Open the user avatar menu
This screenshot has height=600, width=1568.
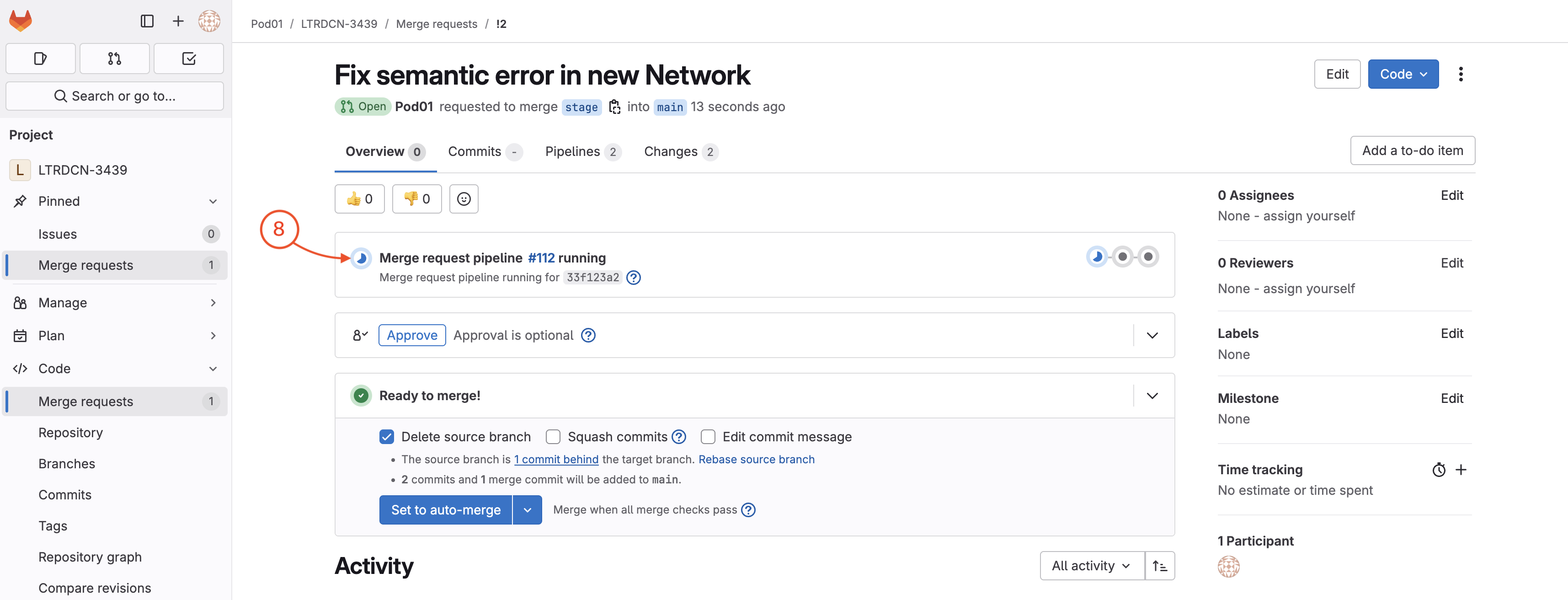[x=209, y=21]
